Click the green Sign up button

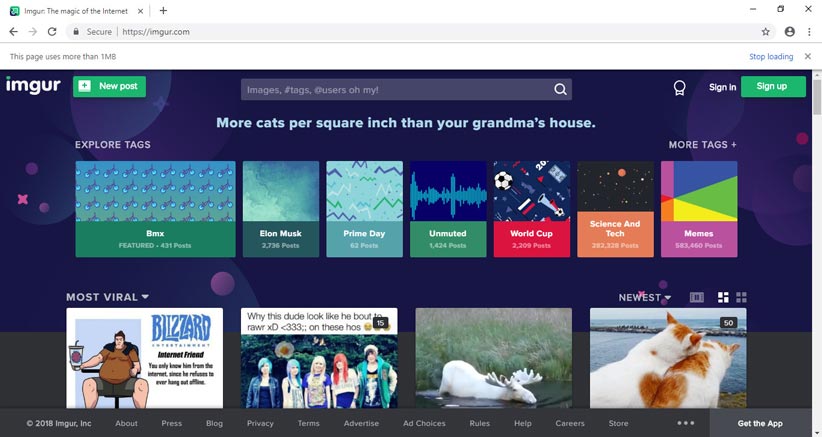click(x=773, y=86)
